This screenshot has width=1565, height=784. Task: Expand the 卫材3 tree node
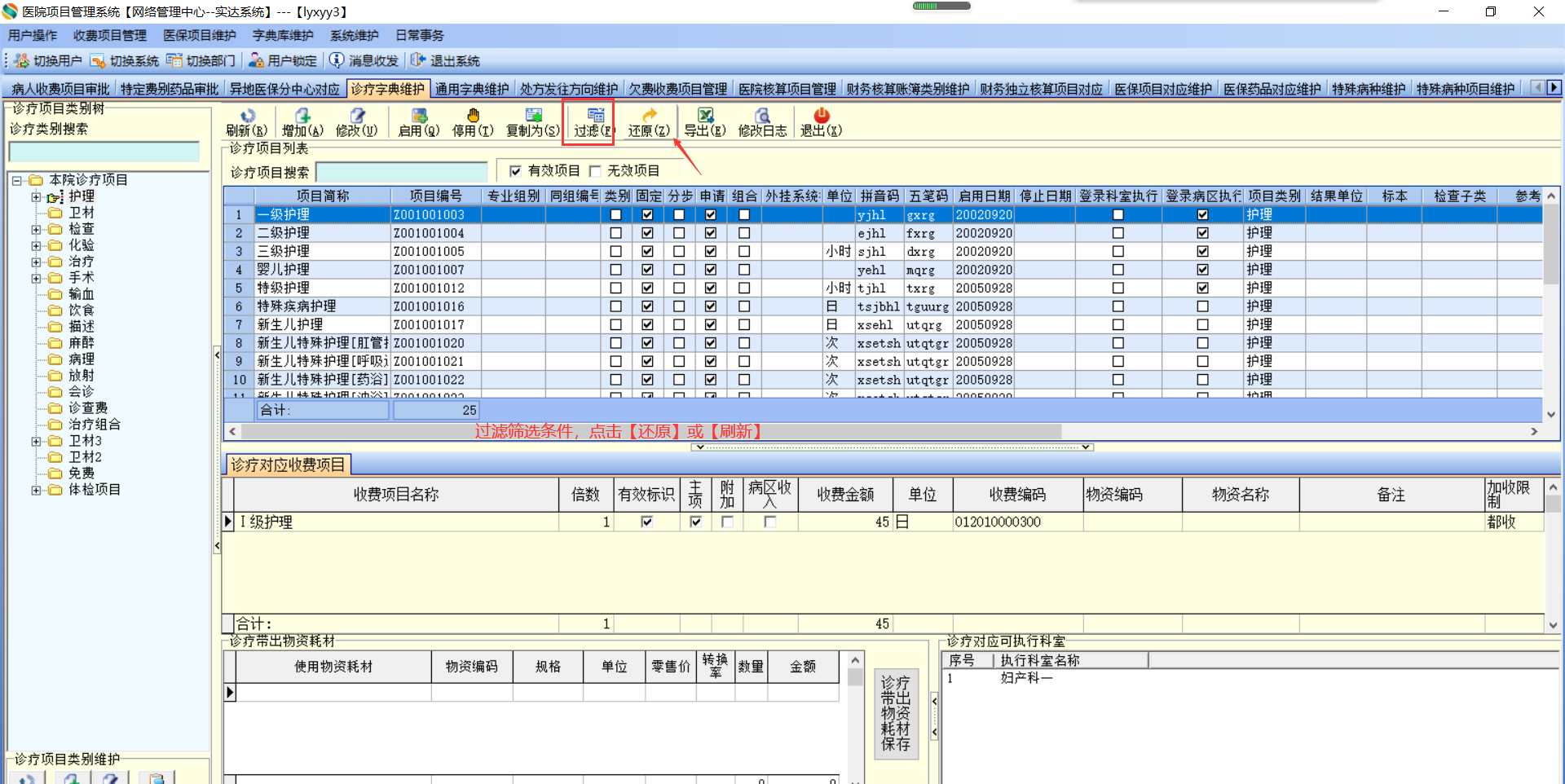36,441
